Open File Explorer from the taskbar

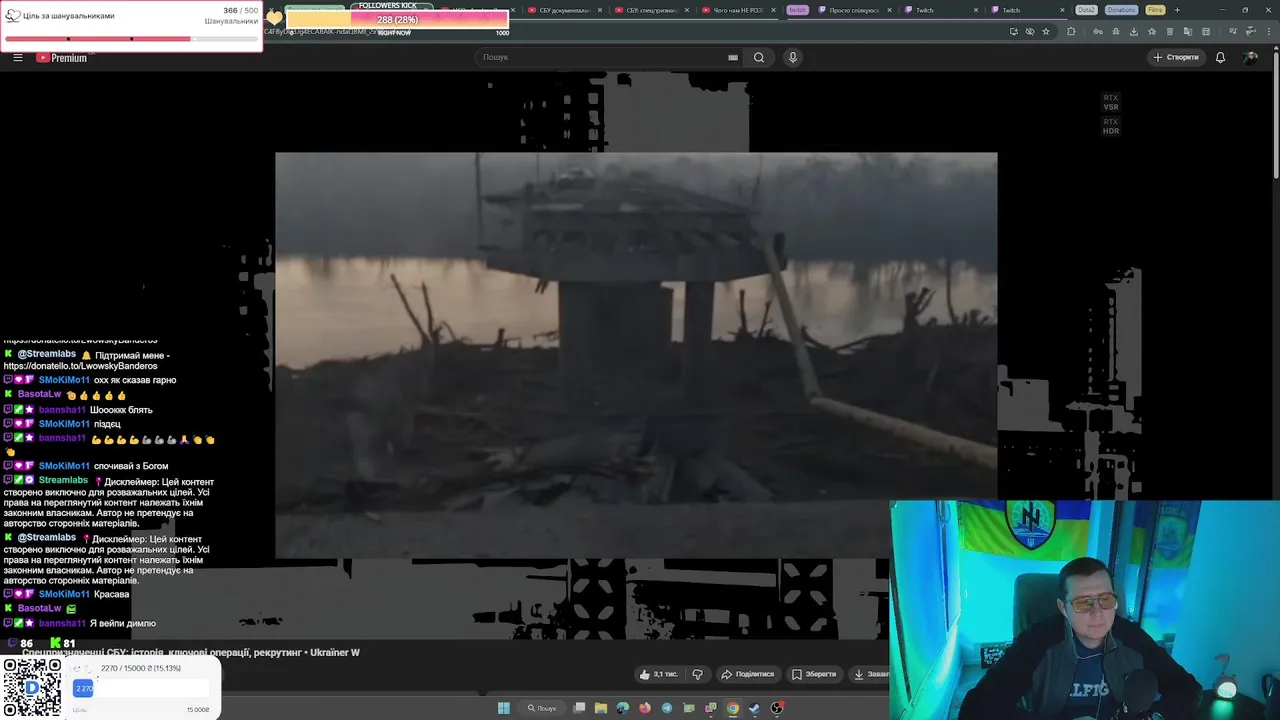601,708
